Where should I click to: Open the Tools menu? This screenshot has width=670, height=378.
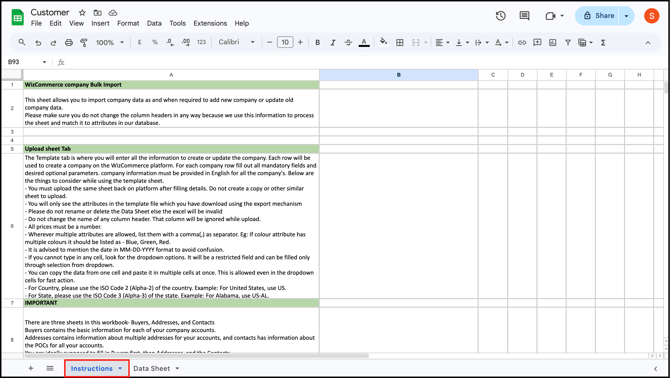point(177,23)
